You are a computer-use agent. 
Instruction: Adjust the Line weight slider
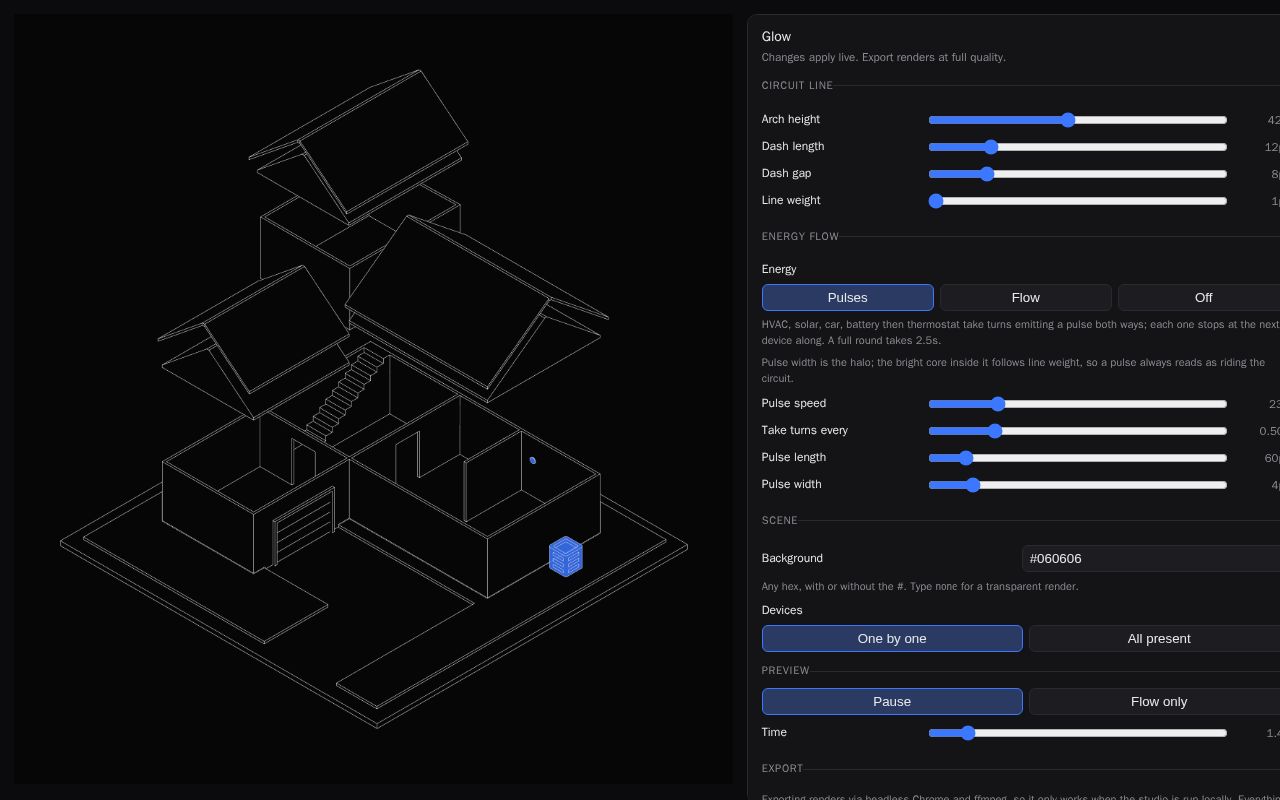[1078, 201]
